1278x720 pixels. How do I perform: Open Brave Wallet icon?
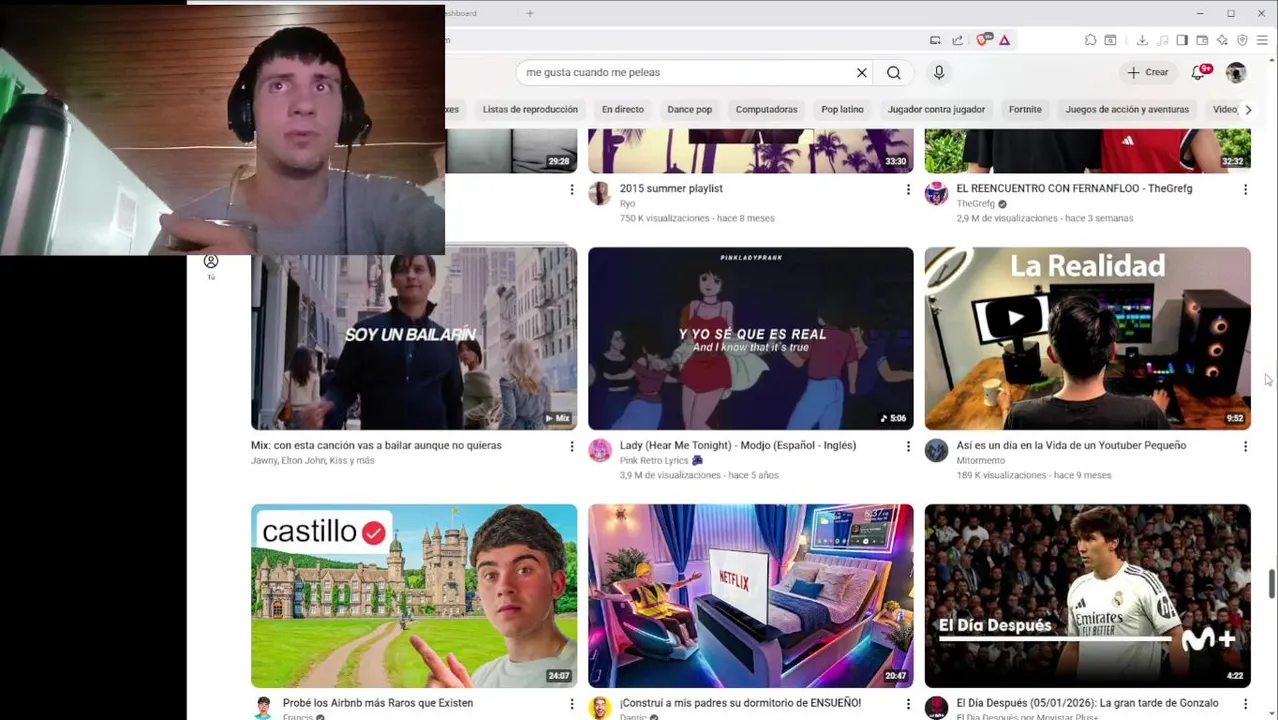click(x=1202, y=40)
